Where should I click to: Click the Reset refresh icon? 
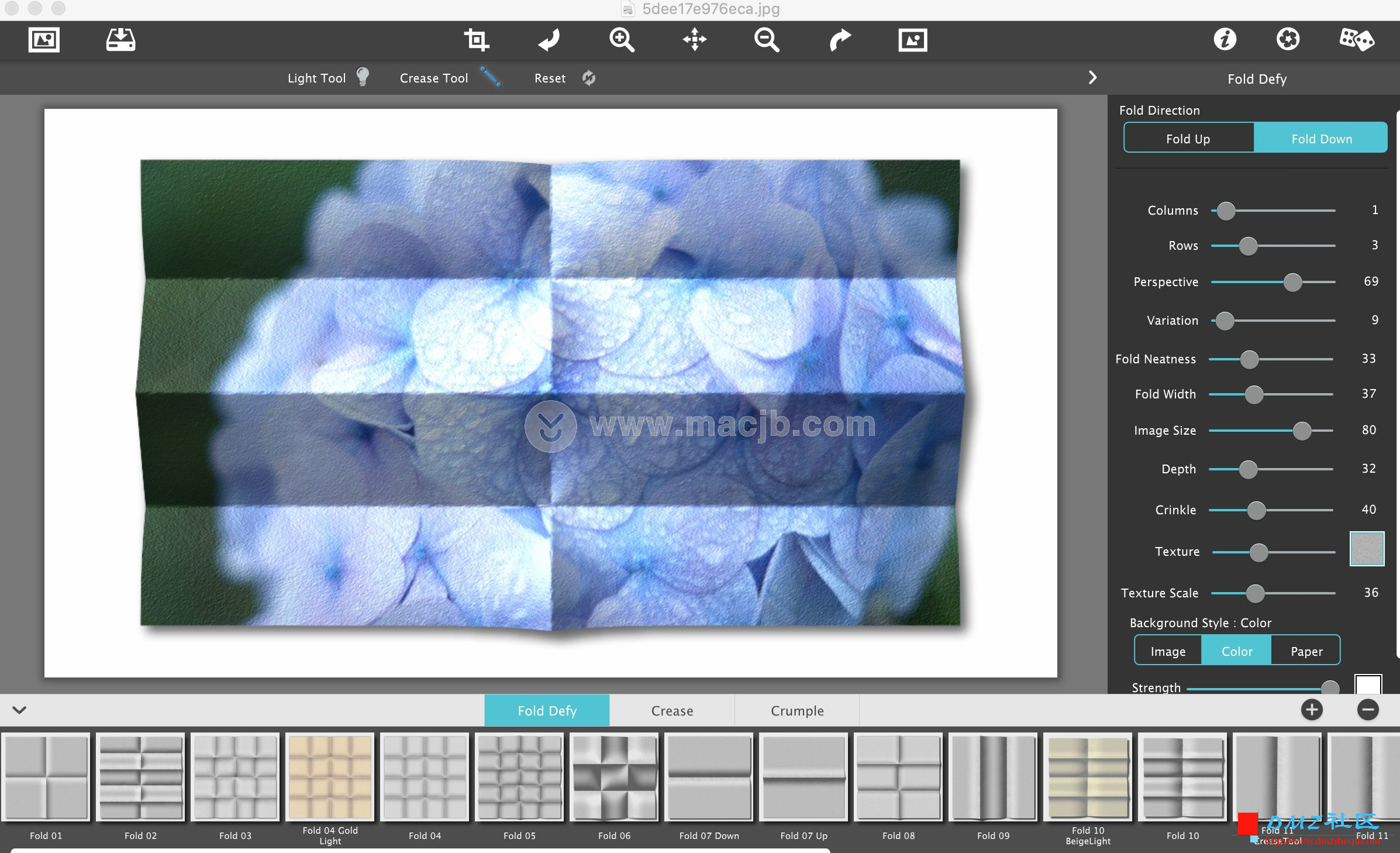[x=589, y=78]
